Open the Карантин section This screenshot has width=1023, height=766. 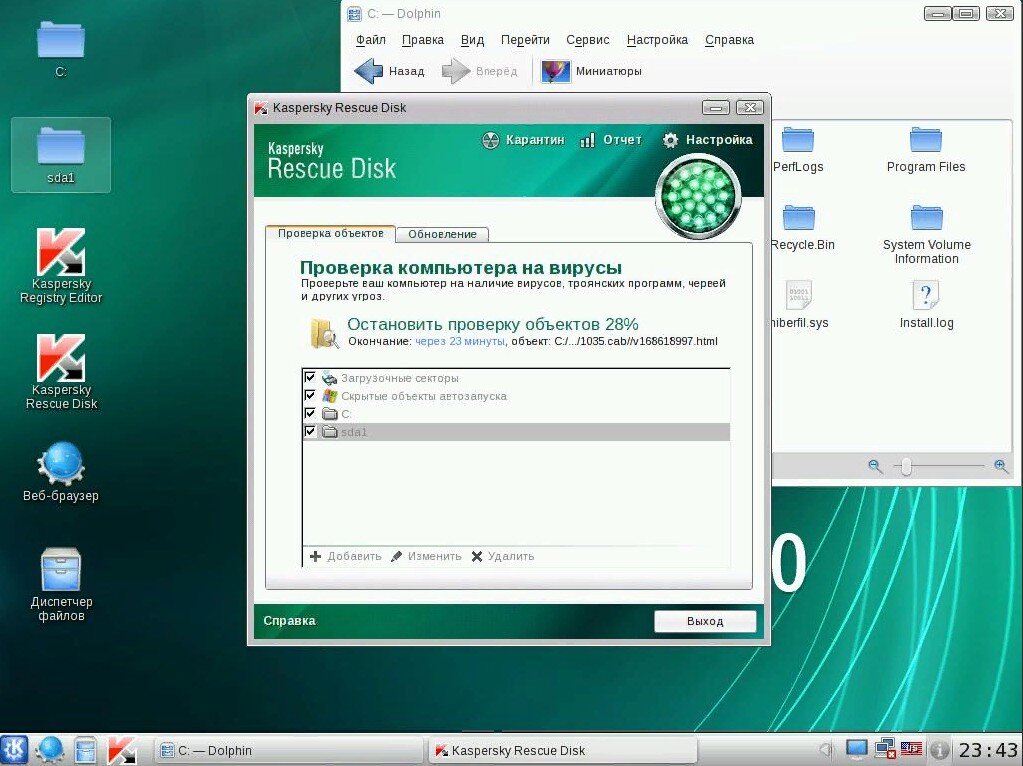click(x=523, y=140)
